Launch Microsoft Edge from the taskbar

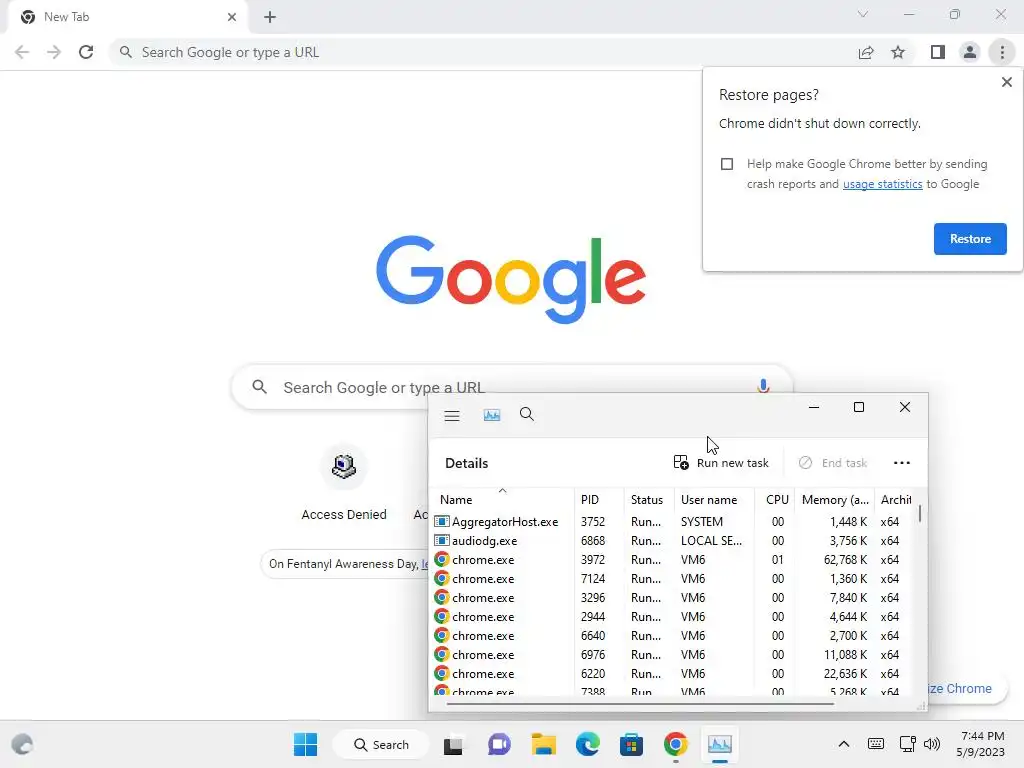588,744
